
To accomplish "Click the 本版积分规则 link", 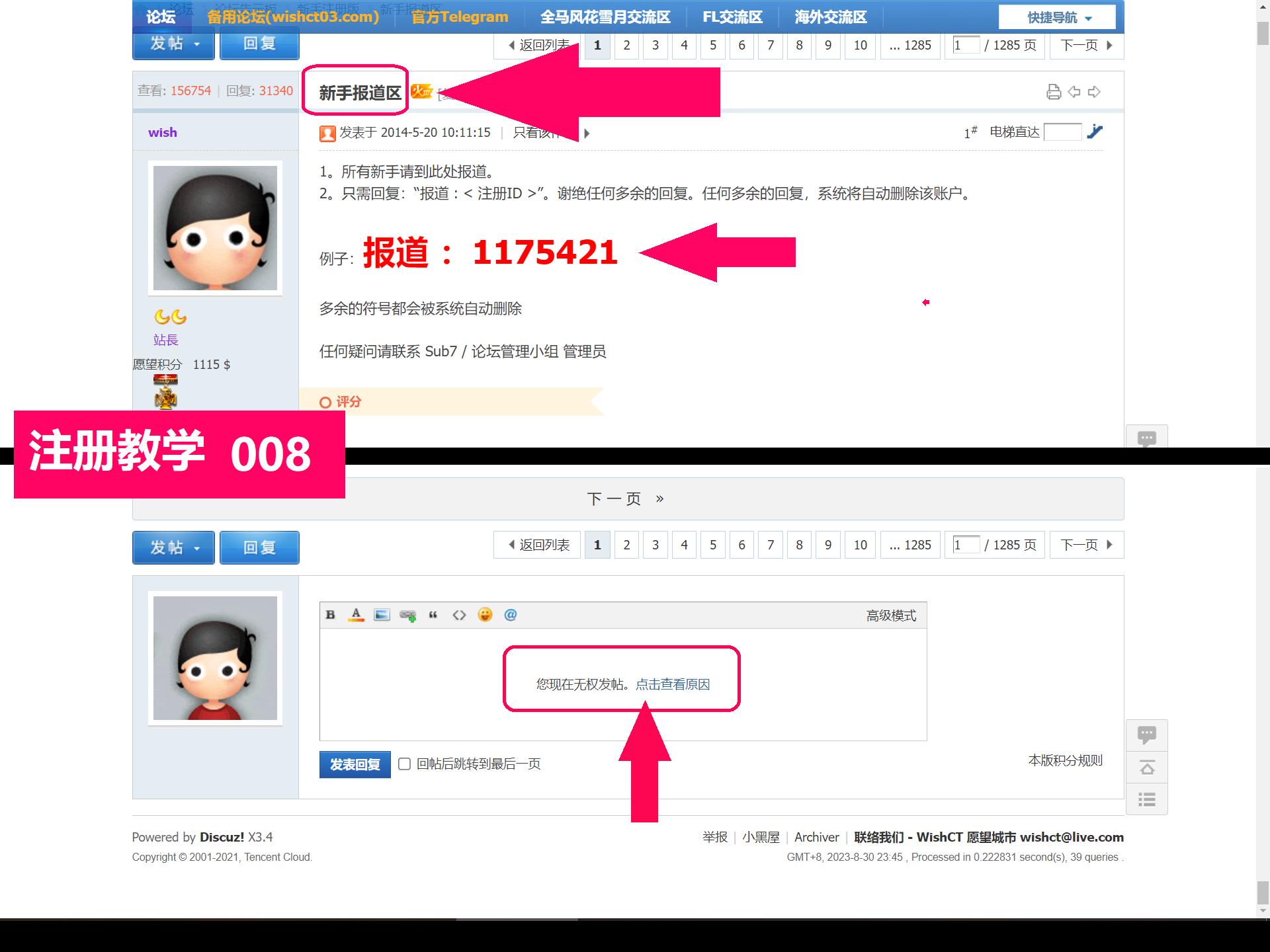I will [1065, 760].
